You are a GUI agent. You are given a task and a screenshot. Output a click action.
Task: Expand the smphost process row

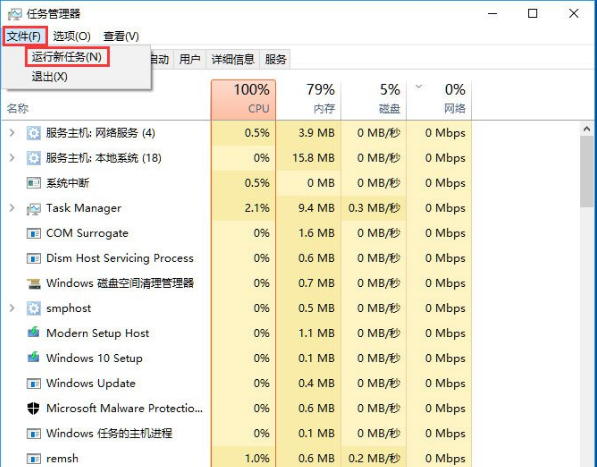[x=12, y=308]
